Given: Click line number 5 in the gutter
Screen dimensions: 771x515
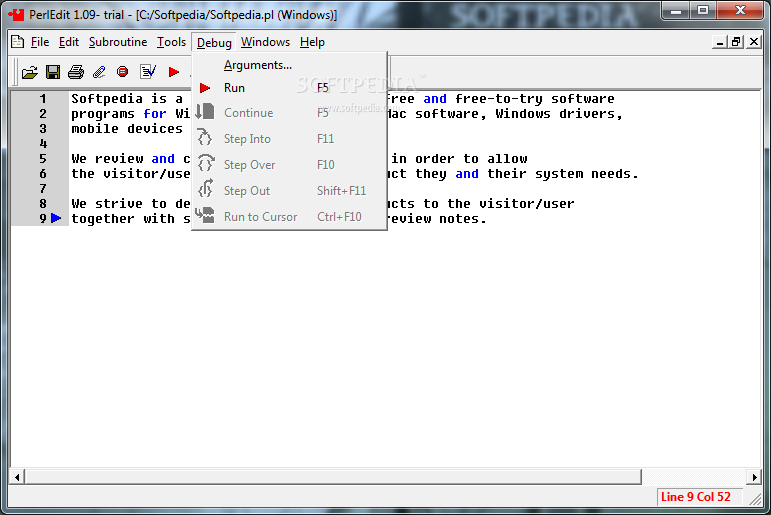Looking at the screenshot, I should [43, 159].
